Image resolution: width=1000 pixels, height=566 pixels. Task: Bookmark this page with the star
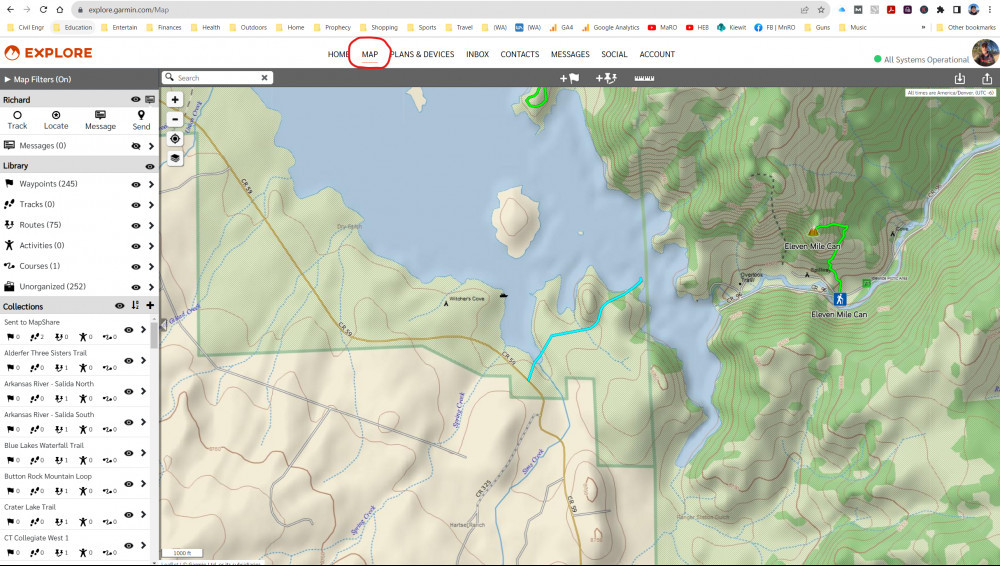[821, 10]
